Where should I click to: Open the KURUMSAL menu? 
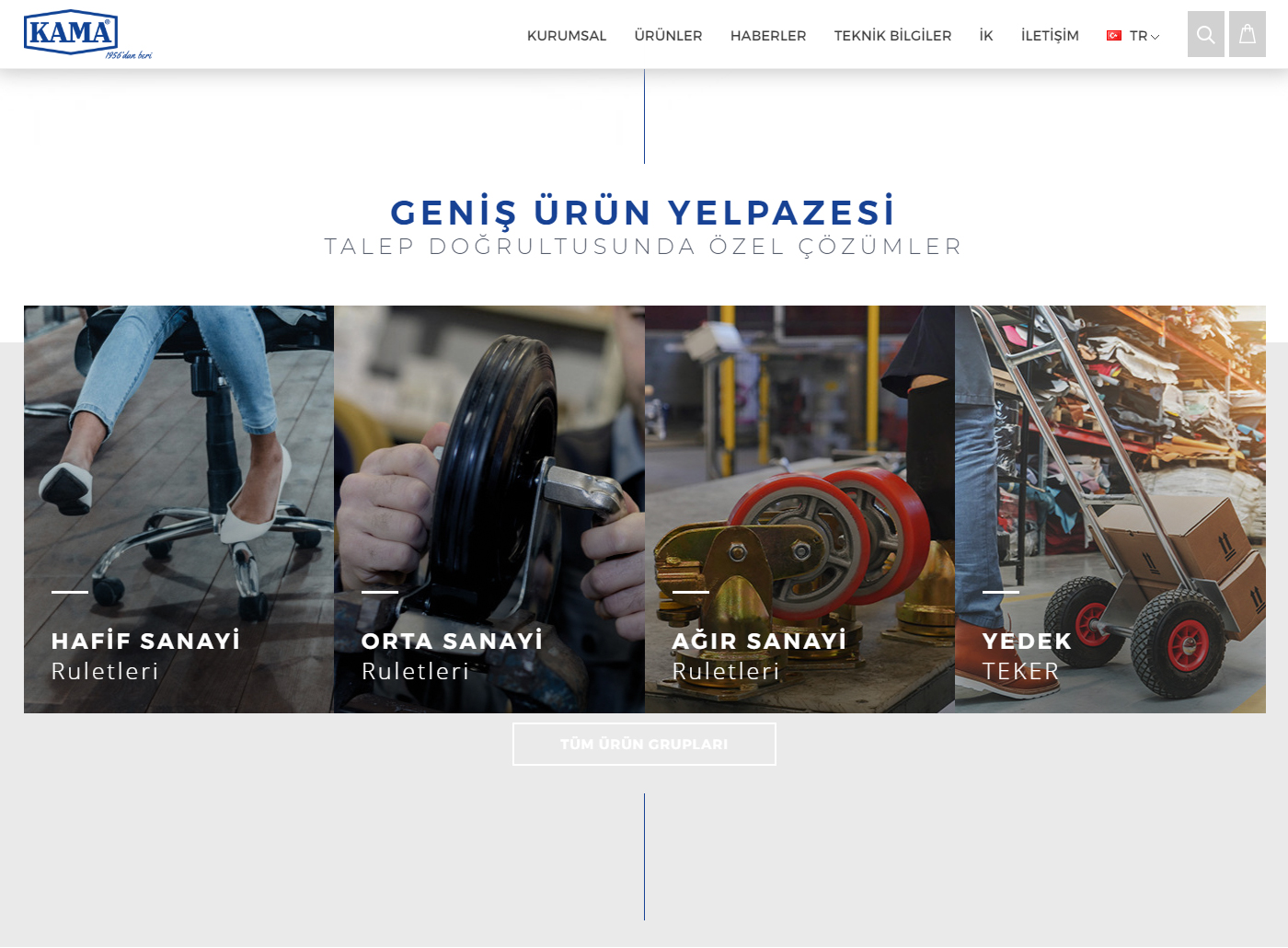click(x=567, y=36)
